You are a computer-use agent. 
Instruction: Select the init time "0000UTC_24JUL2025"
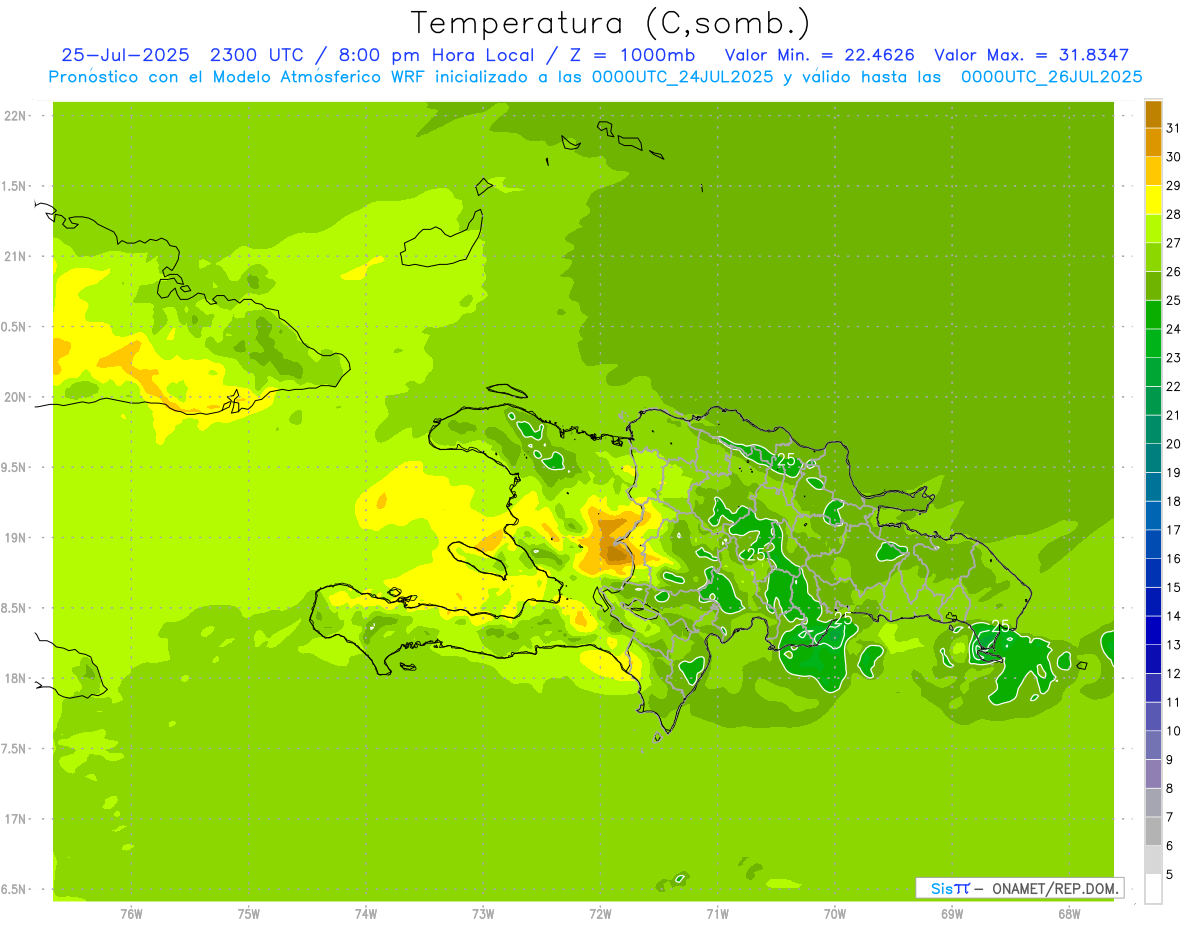(683, 76)
